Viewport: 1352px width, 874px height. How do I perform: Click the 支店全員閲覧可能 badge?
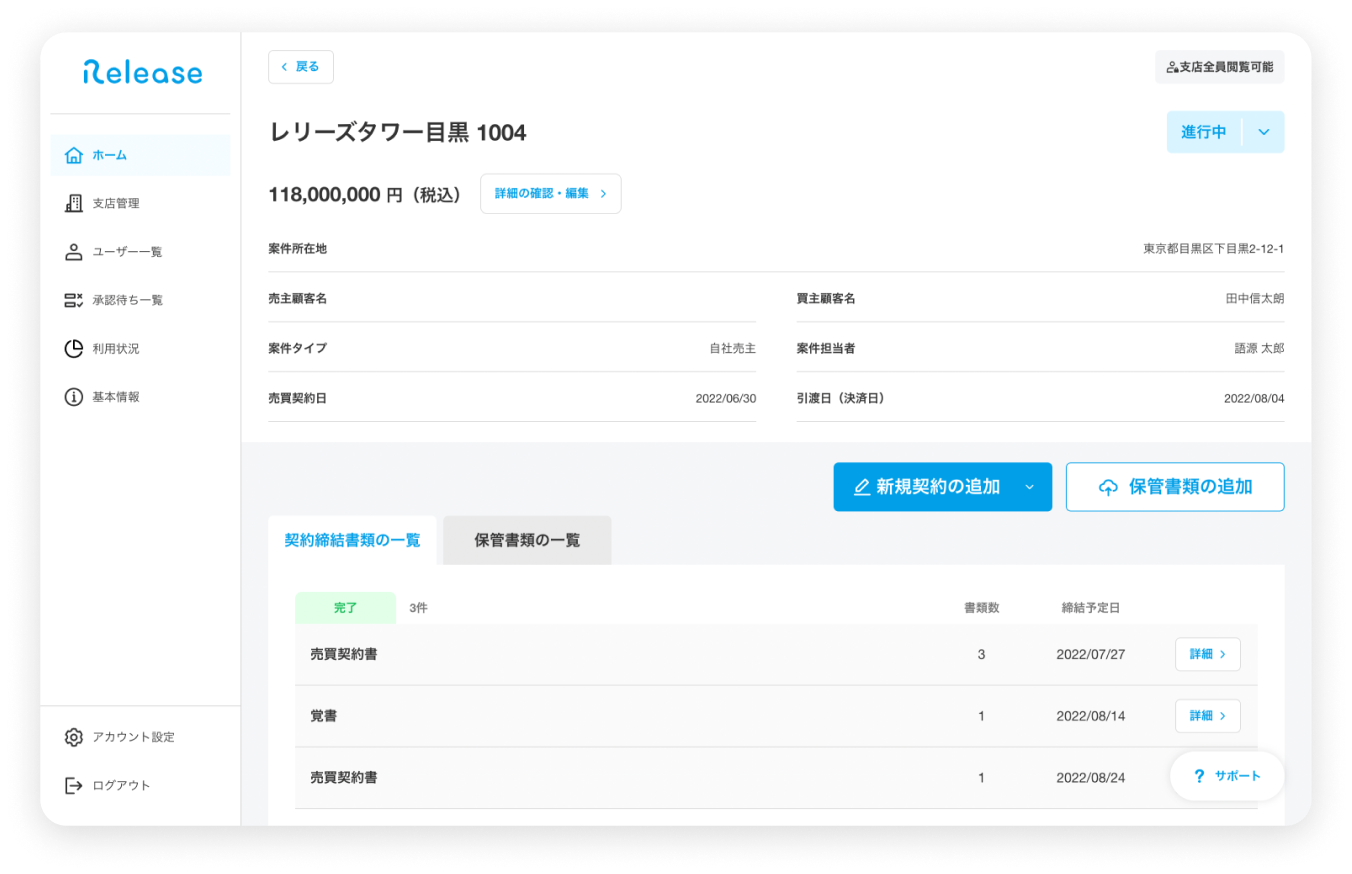pyautogui.click(x=1220, y=67)
